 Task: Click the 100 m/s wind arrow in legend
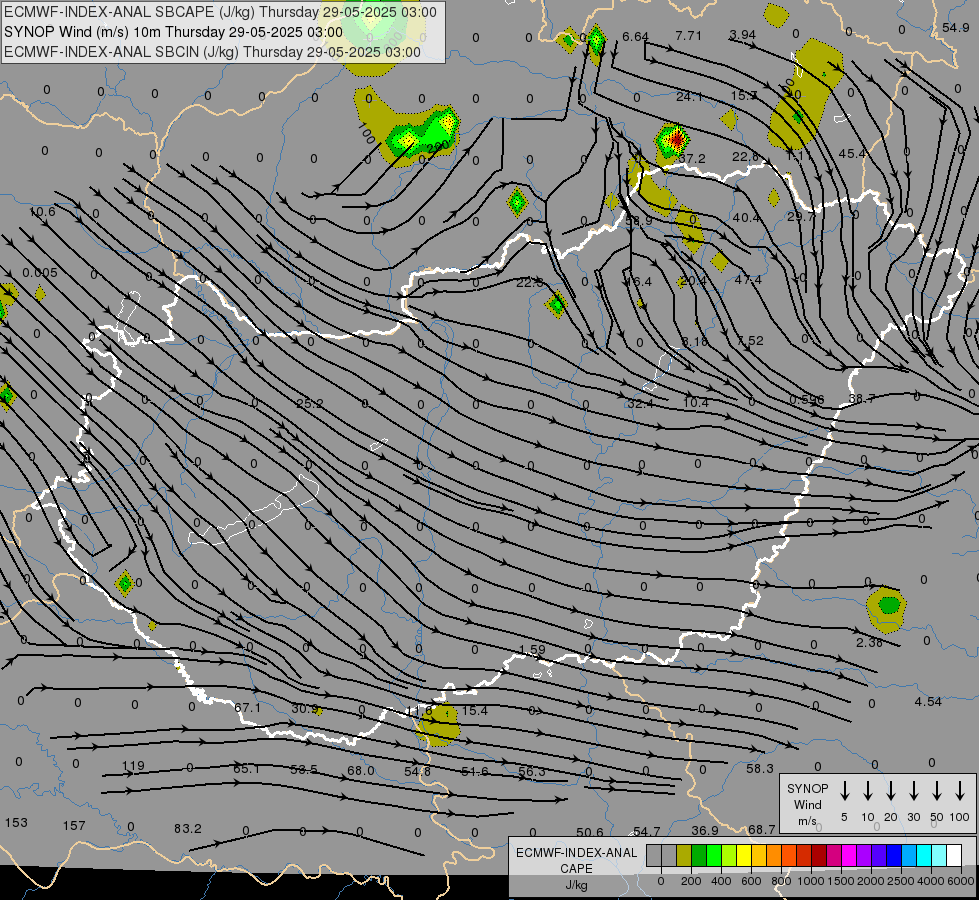tap(960, 791)
